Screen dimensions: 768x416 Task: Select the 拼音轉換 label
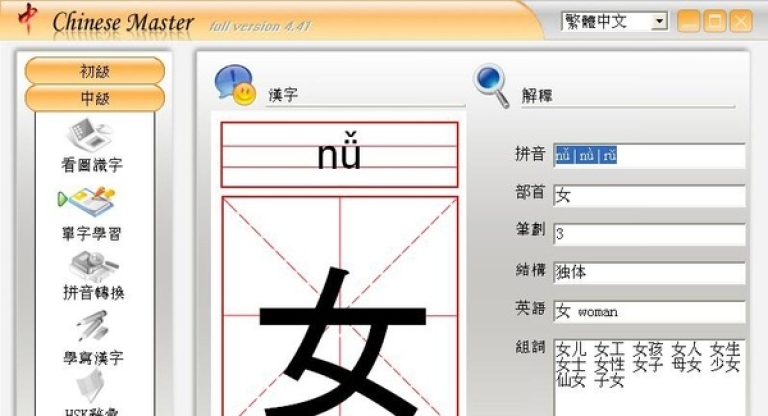[93, 293]
